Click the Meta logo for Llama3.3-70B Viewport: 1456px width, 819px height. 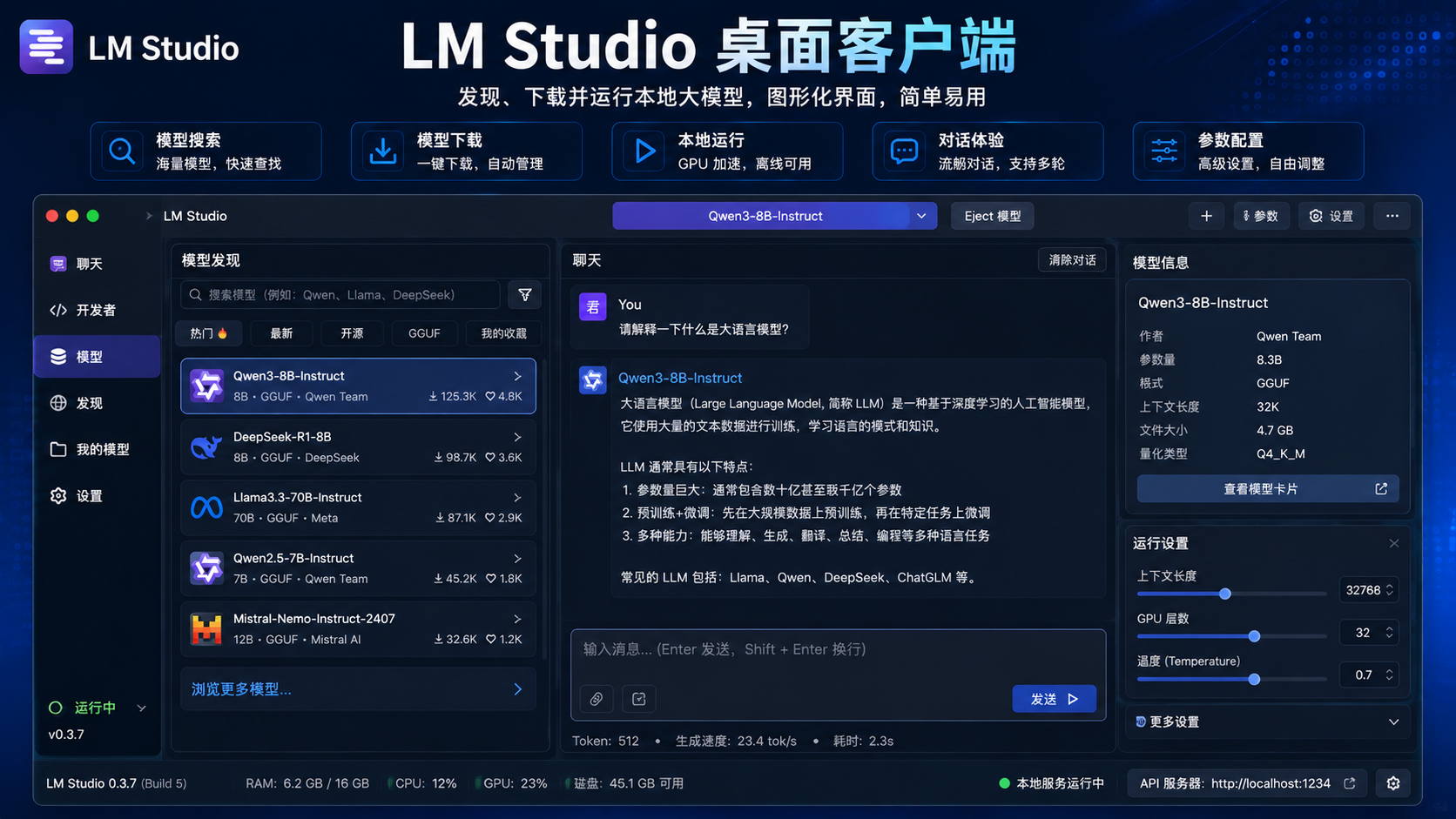(x=207, y=507)
